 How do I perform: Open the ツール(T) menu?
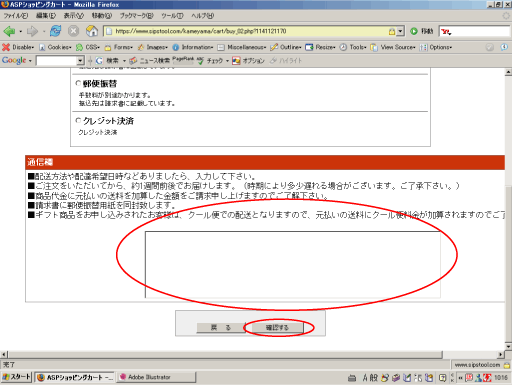pyautogui.click(x=172, y=16)
